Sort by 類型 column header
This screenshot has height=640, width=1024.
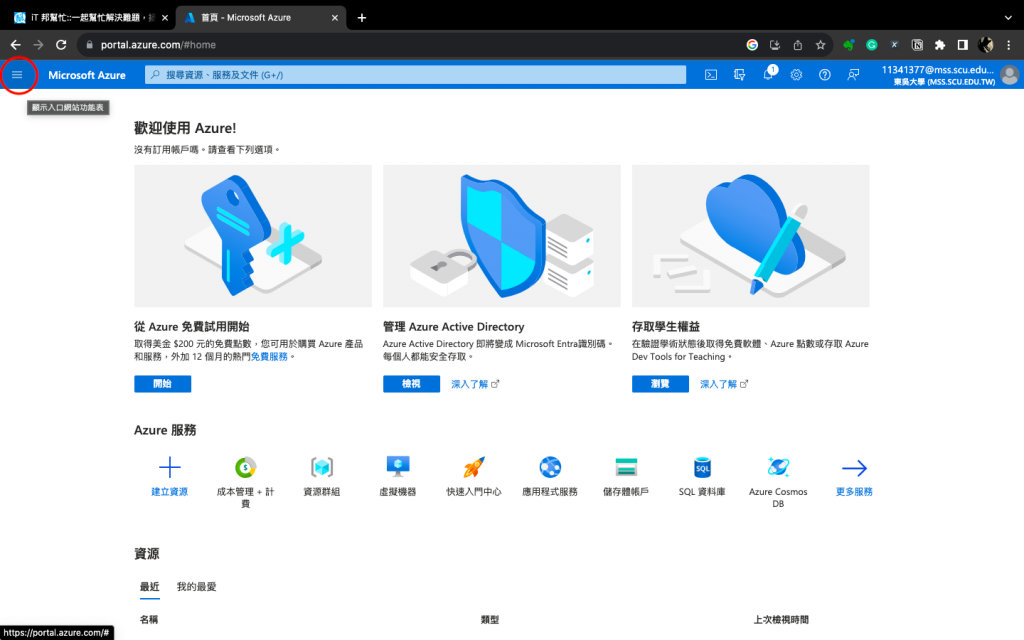490,619
